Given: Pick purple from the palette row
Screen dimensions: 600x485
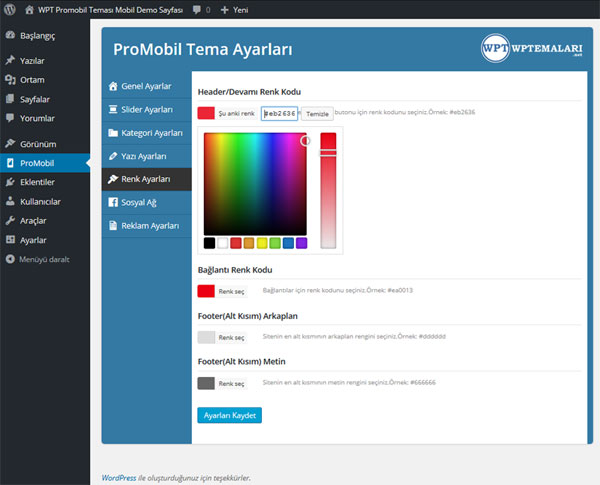Looking at the screenshot, I should pyautogui.click(x=302, y=243).
